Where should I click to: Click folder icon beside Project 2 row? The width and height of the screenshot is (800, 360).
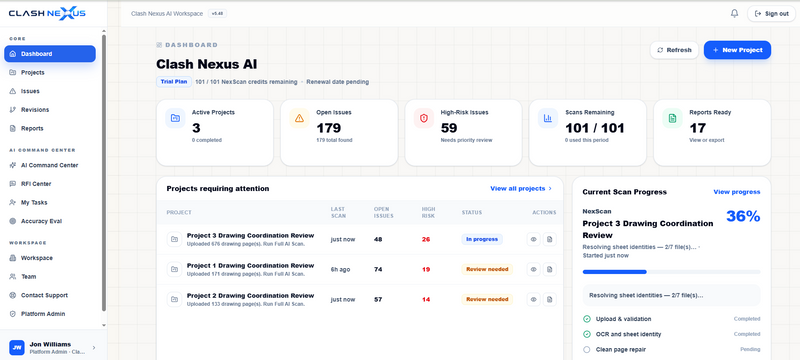tap(174, 299)
